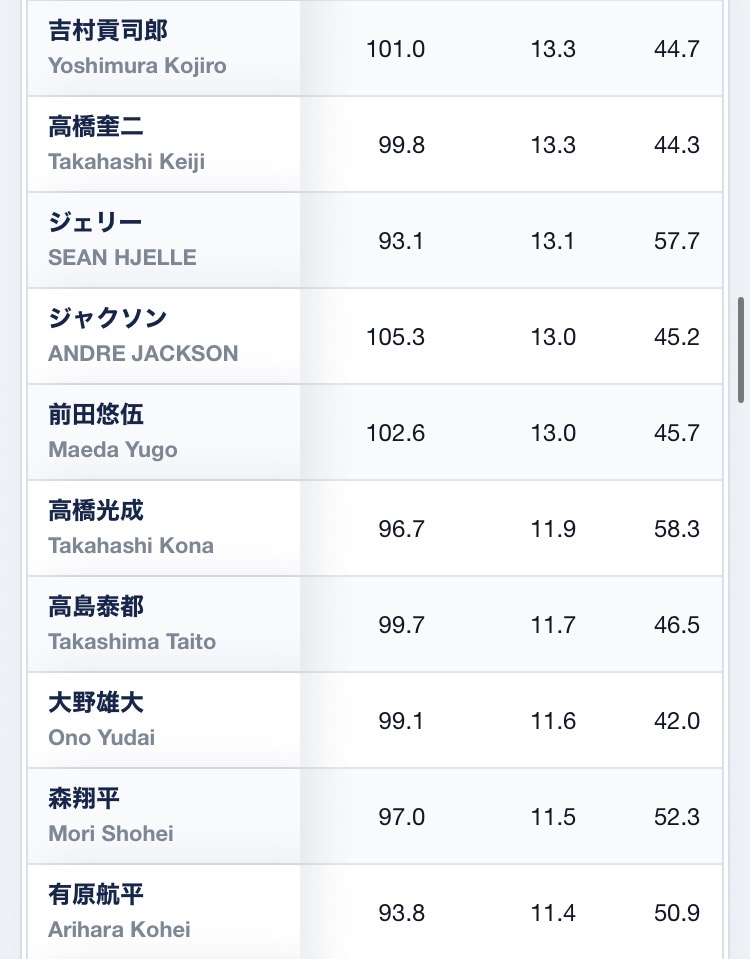Click the 11.4 value for Arihara Kohei

553,913
